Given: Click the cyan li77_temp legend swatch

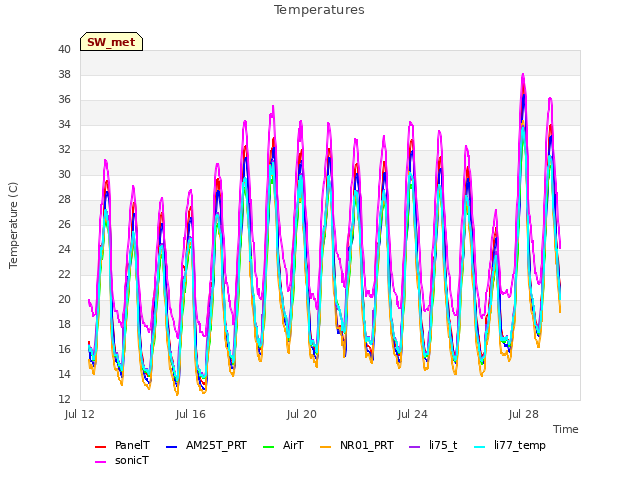Looking at the screenshot, I should click(x=480, y=447).
